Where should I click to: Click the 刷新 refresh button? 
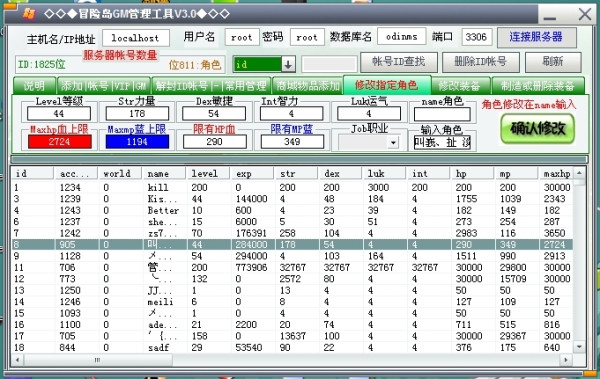coord(553,62)
